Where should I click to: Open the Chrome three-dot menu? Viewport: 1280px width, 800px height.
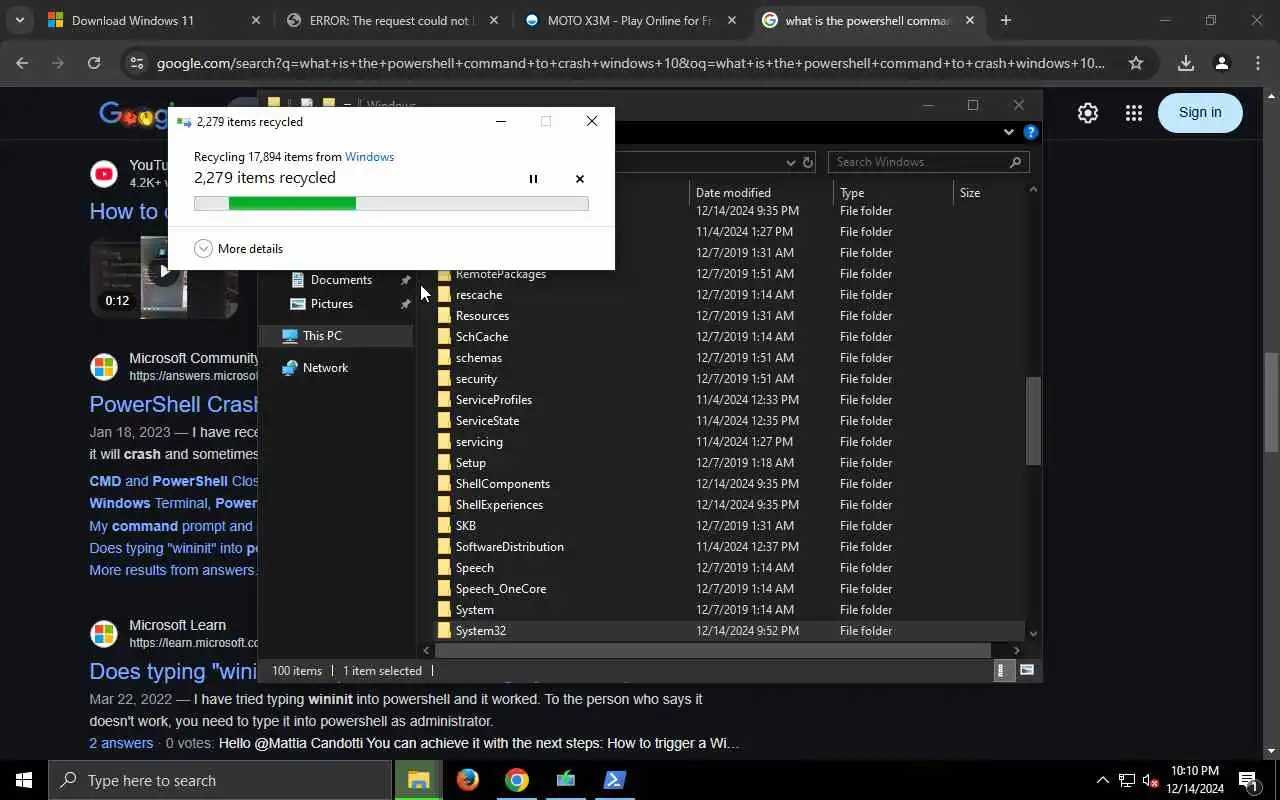[x=1257, y=63]
